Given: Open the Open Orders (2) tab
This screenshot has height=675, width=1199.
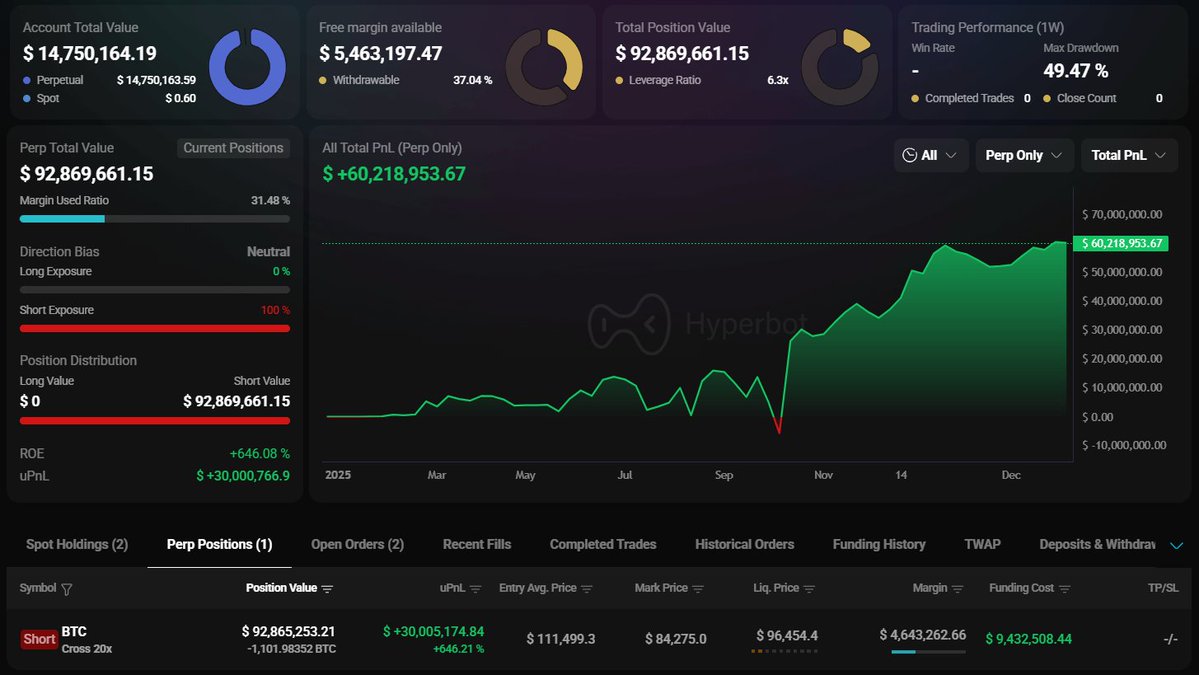Looking at the screenshot, I should click(x=357, y=544).
